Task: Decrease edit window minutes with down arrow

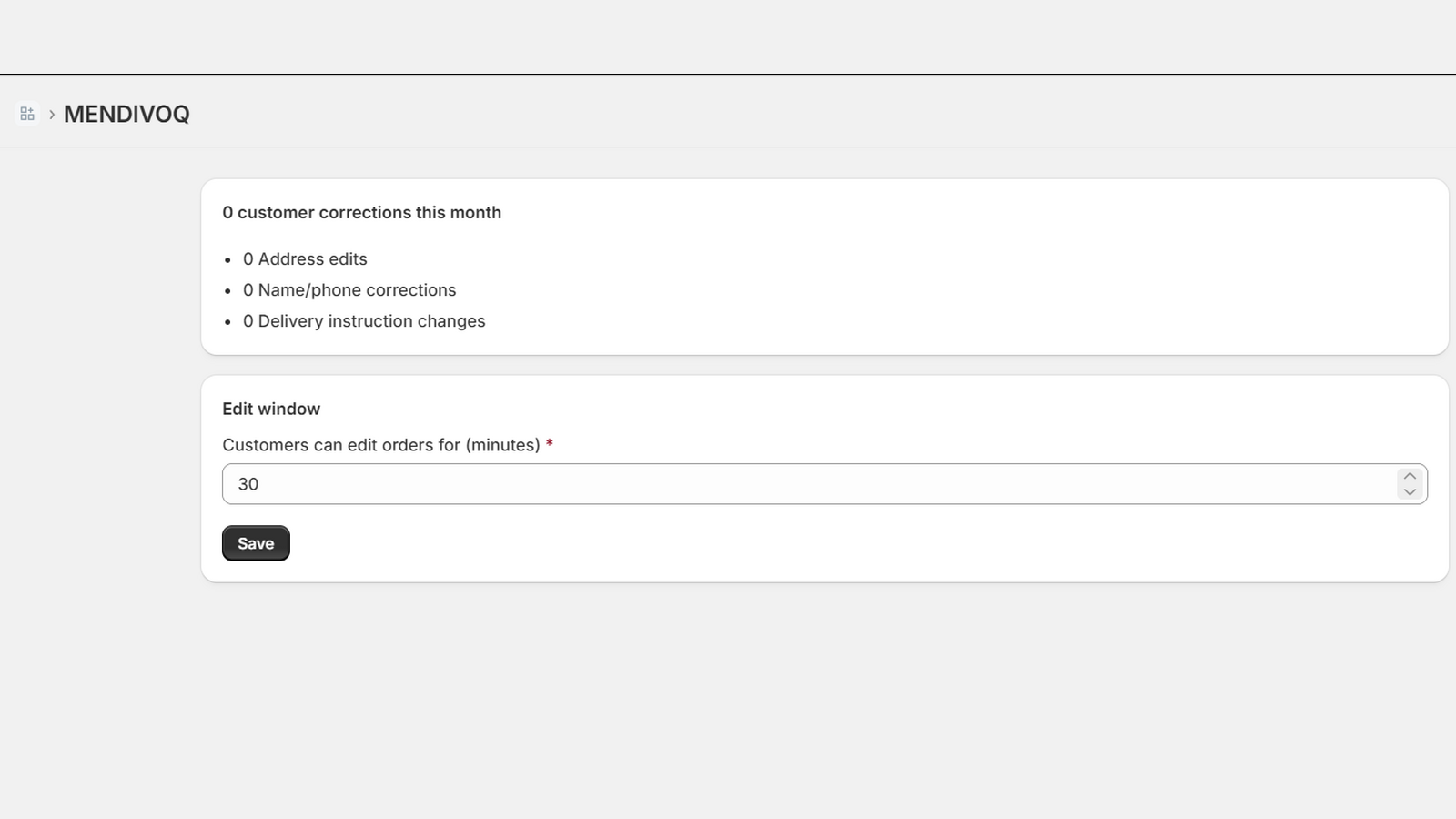Action: pyautogui.click(x=1410, y=492)
